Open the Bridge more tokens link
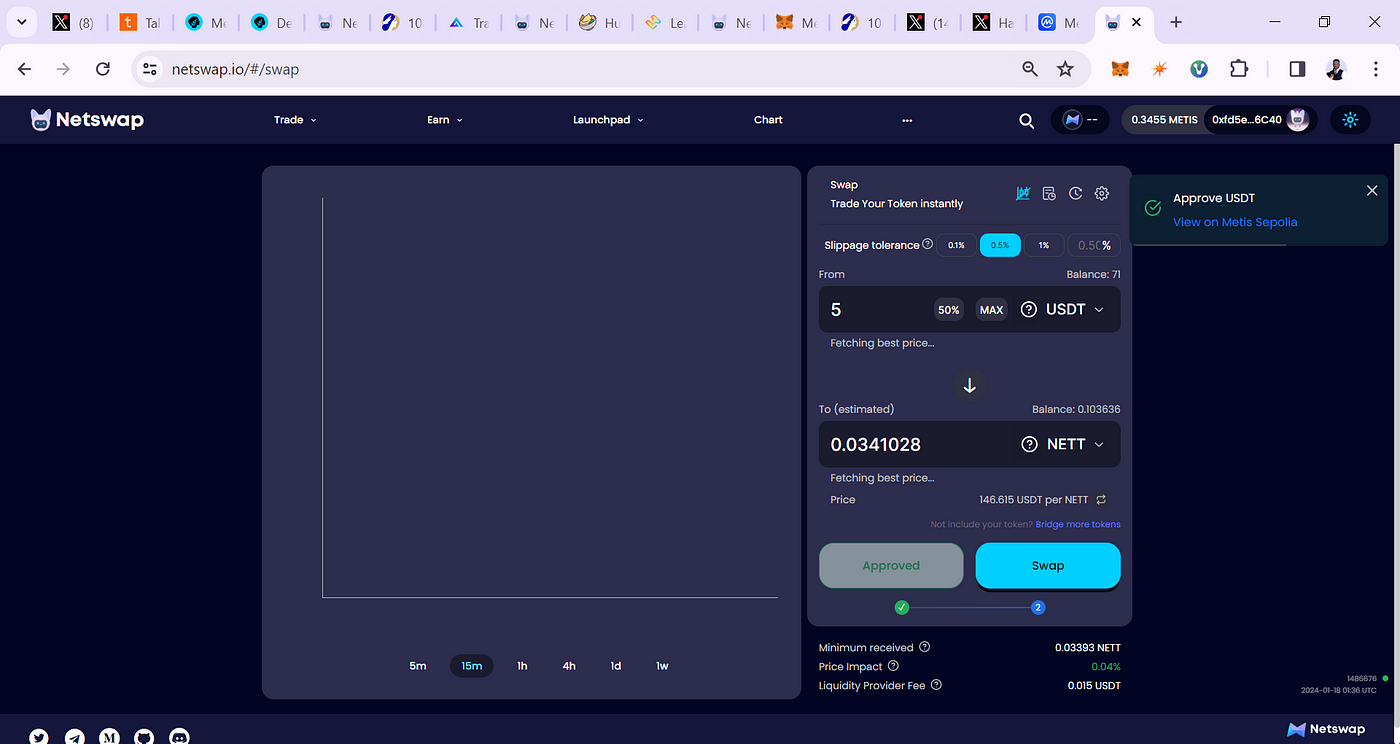1400x744 pixels. tap(1078, 524)
